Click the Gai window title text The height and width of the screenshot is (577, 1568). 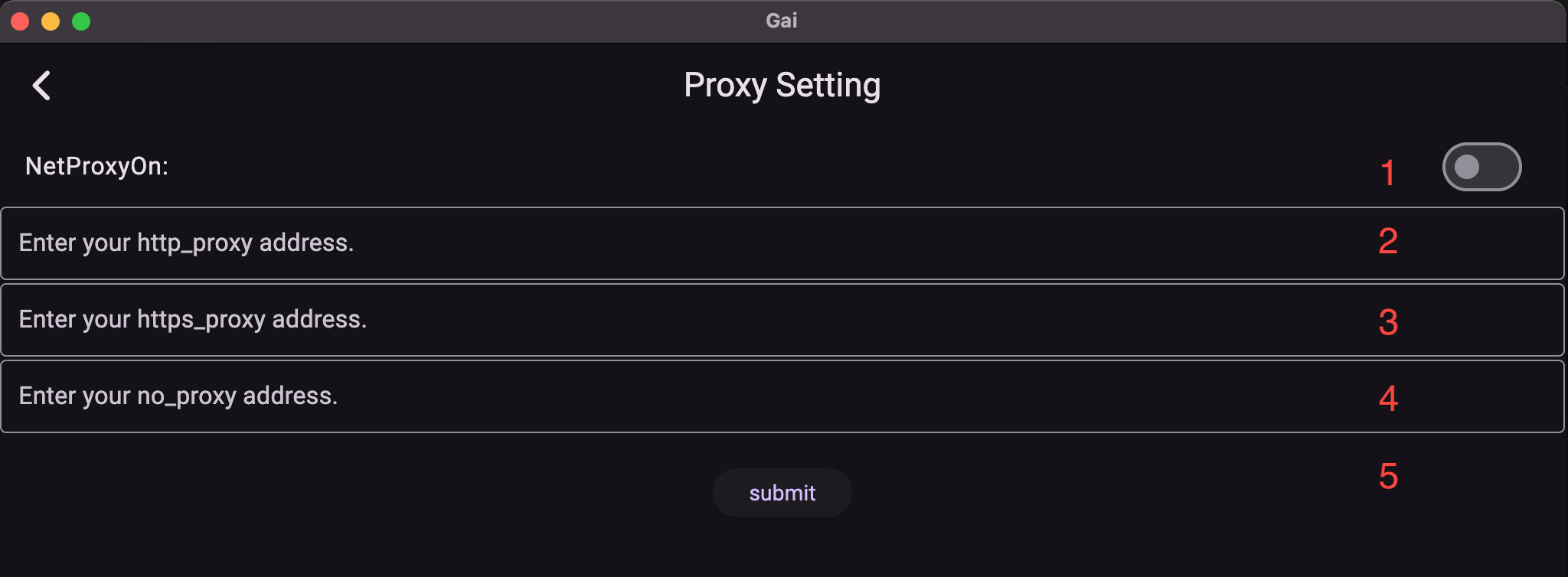[782, 21]
